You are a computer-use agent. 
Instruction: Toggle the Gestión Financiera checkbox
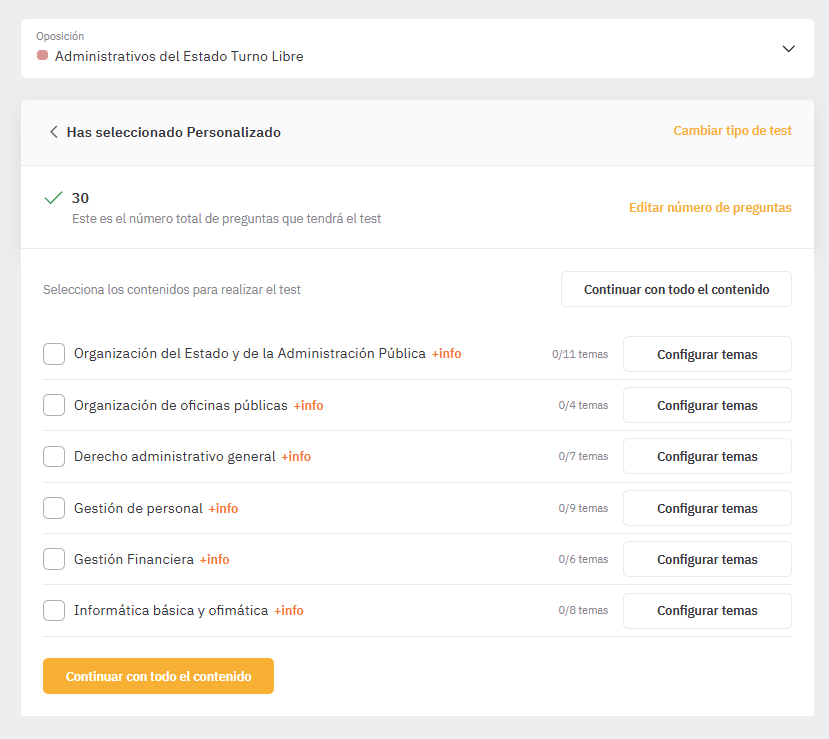point(54,559)
